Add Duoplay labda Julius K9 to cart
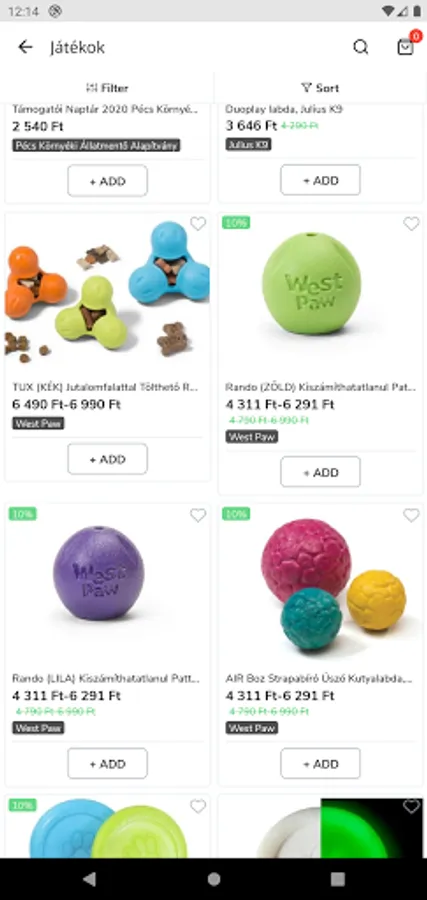The height and width of the screenshot is (900, 427). click(x=320, y=180)
